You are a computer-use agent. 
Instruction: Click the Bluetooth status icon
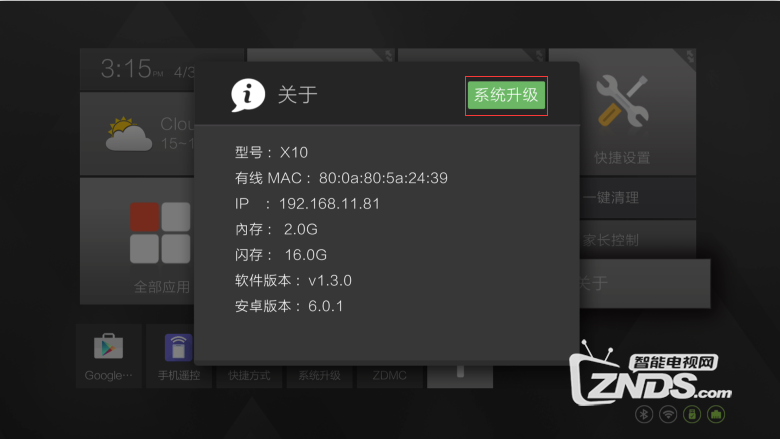tap(644, 414)
